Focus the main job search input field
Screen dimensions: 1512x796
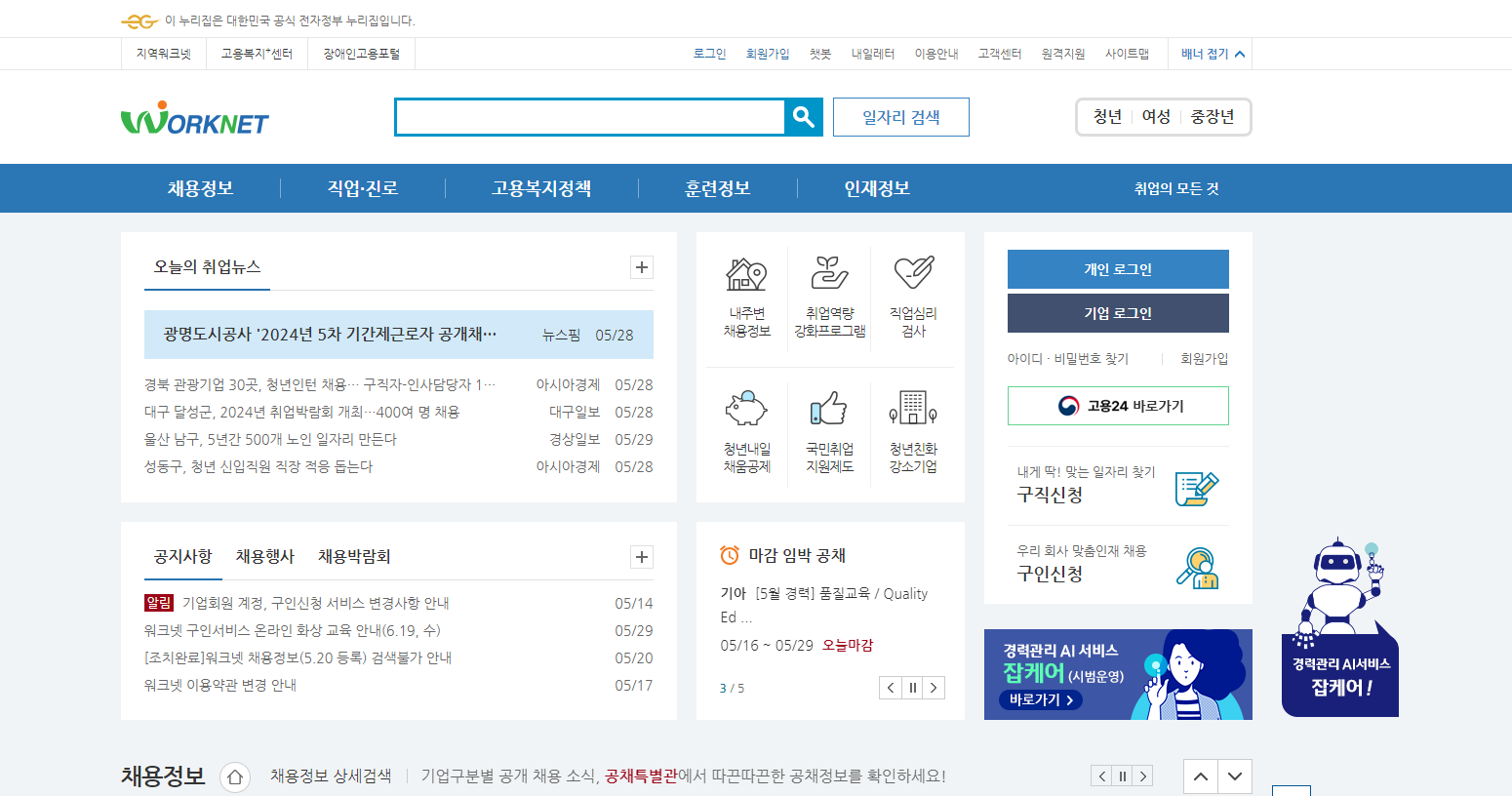click(590, 117)
